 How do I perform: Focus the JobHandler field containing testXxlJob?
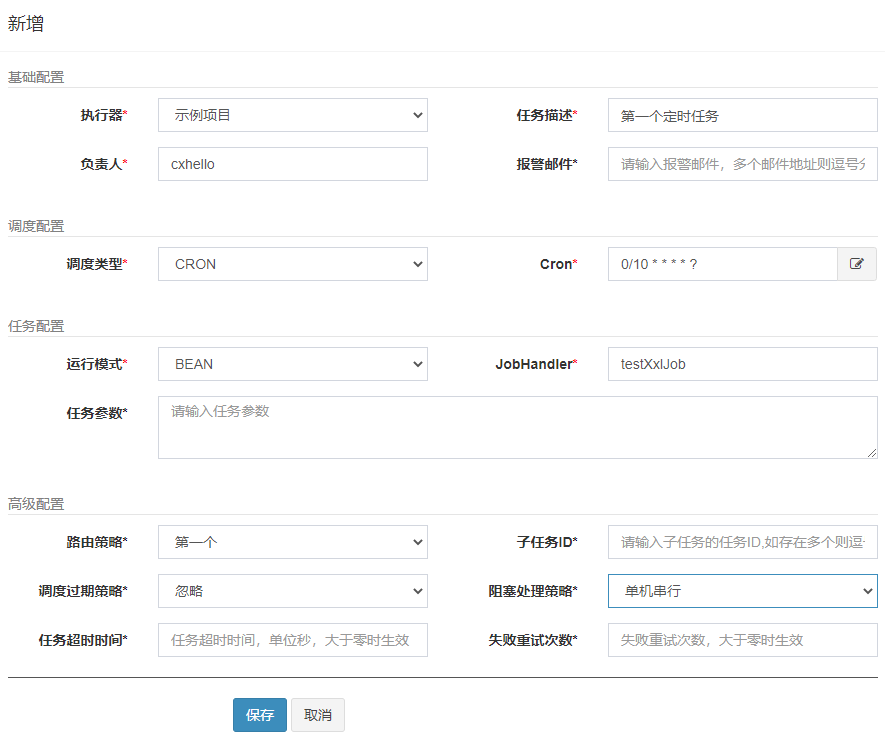(743, 364)
